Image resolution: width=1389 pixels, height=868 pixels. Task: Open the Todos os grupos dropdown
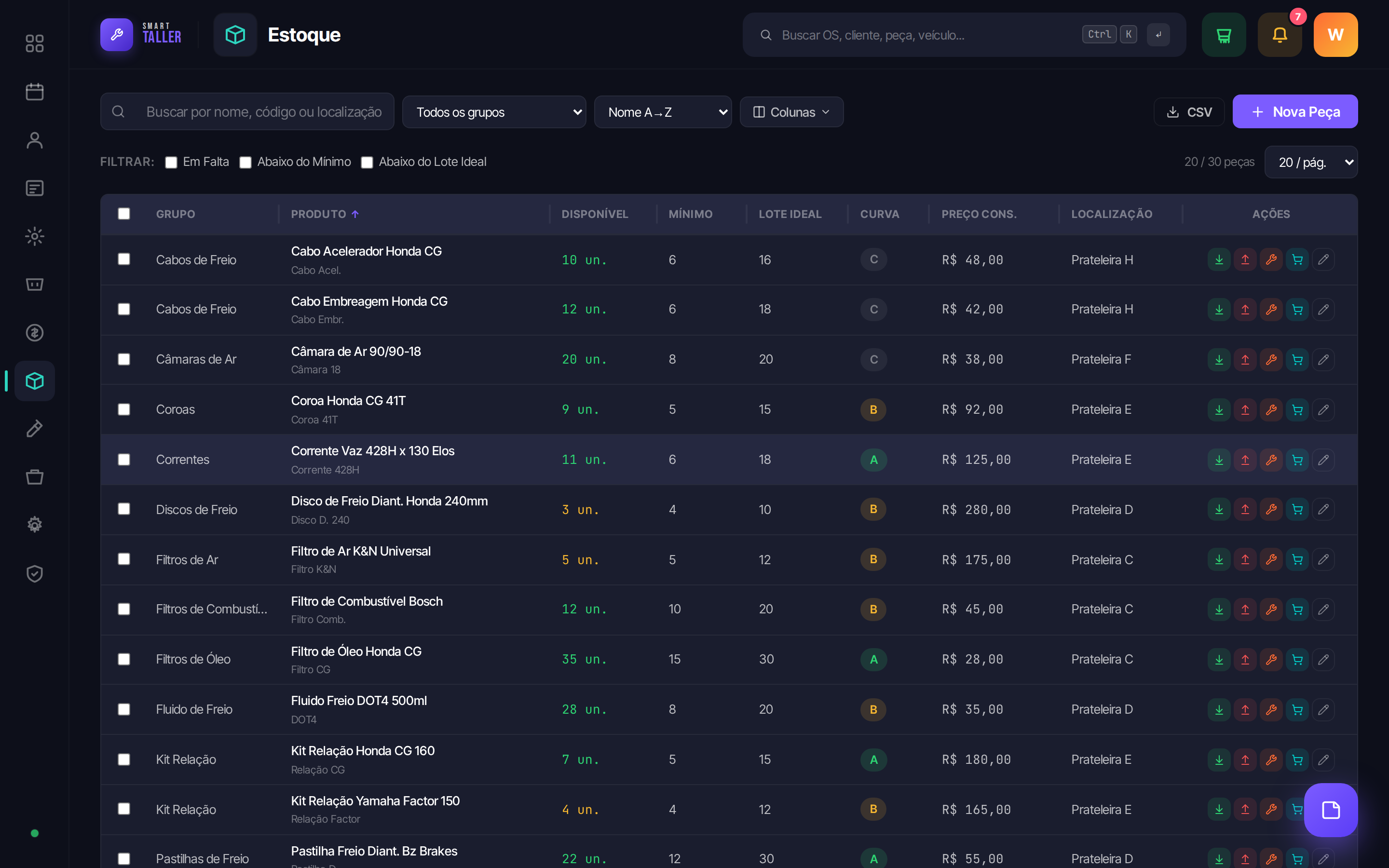point(493,112)
